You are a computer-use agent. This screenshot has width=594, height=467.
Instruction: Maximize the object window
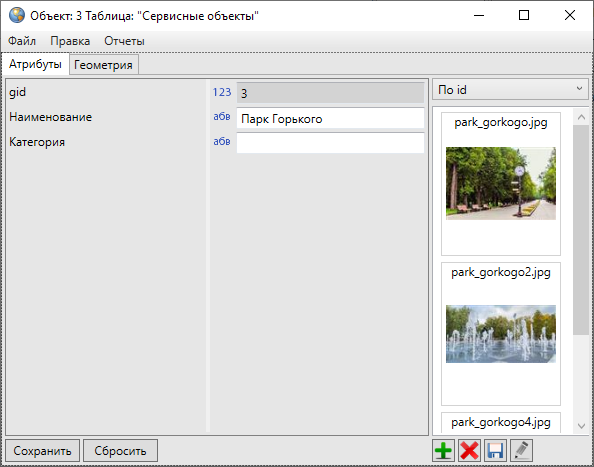(x=524, y=16)
